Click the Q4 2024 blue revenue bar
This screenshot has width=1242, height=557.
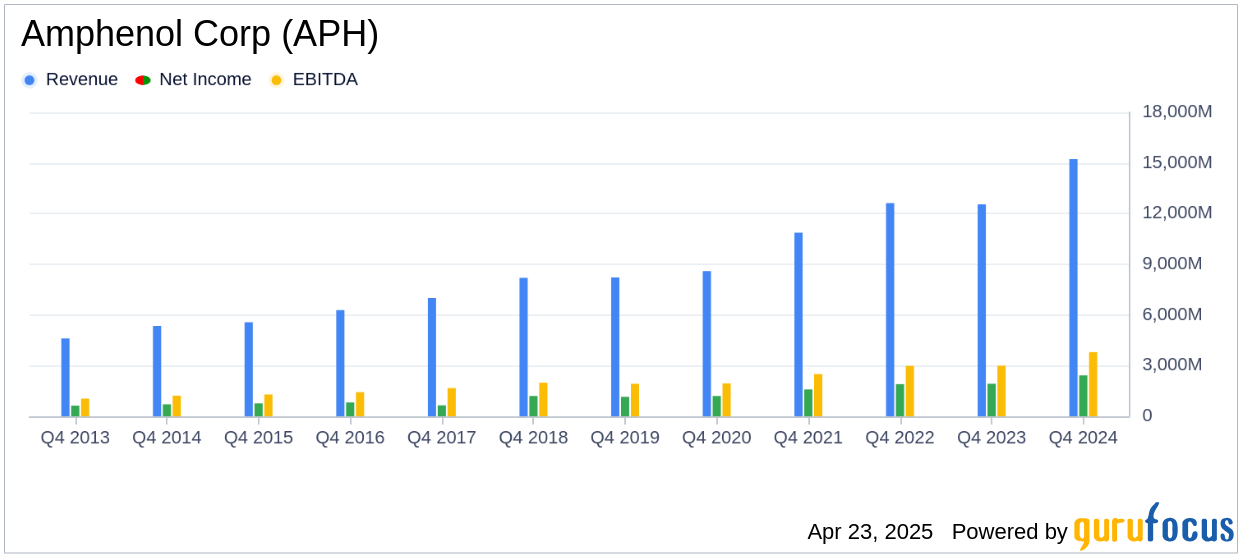pos(1073,288)
